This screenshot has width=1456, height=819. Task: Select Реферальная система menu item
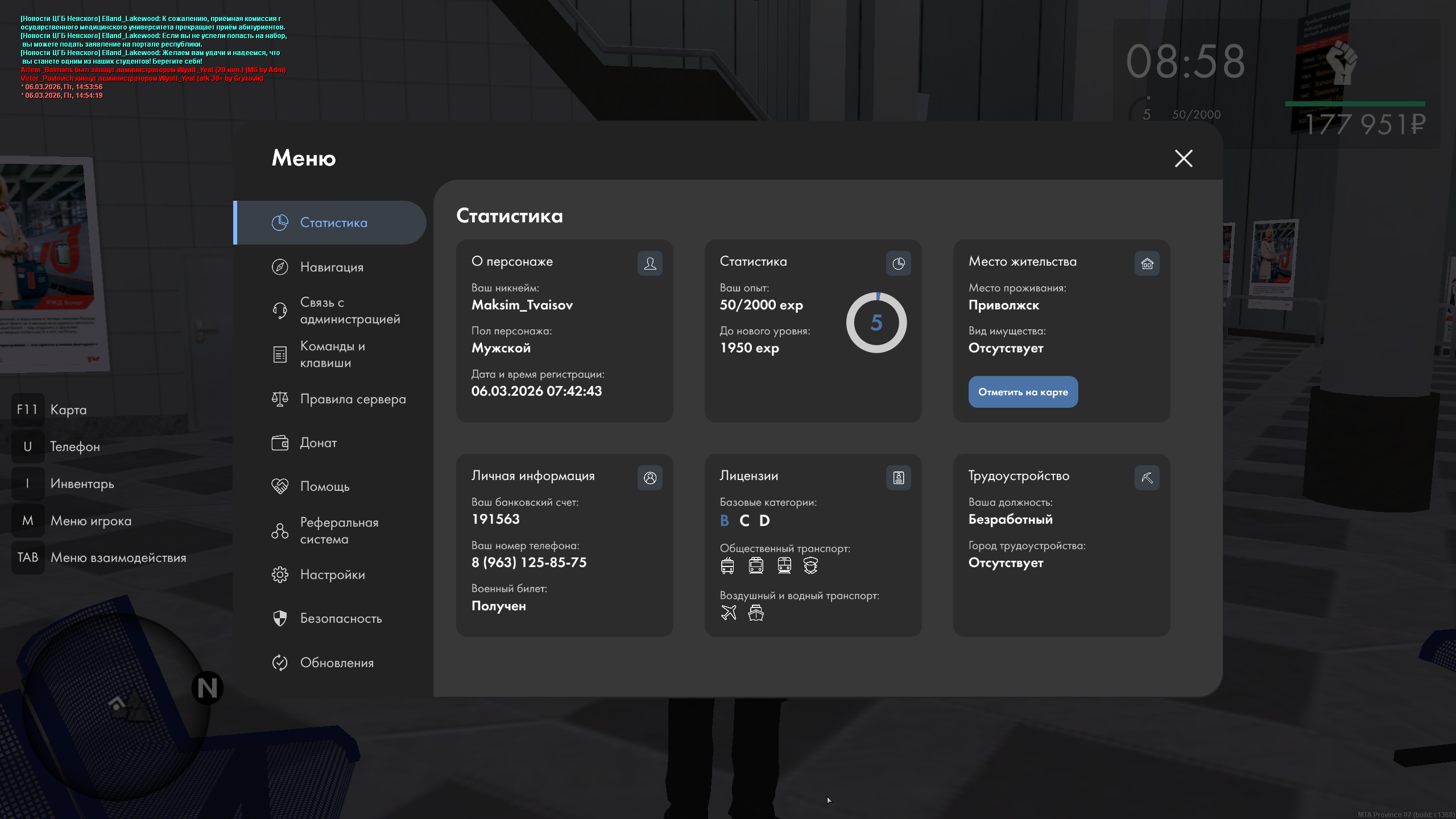[339, 531]
